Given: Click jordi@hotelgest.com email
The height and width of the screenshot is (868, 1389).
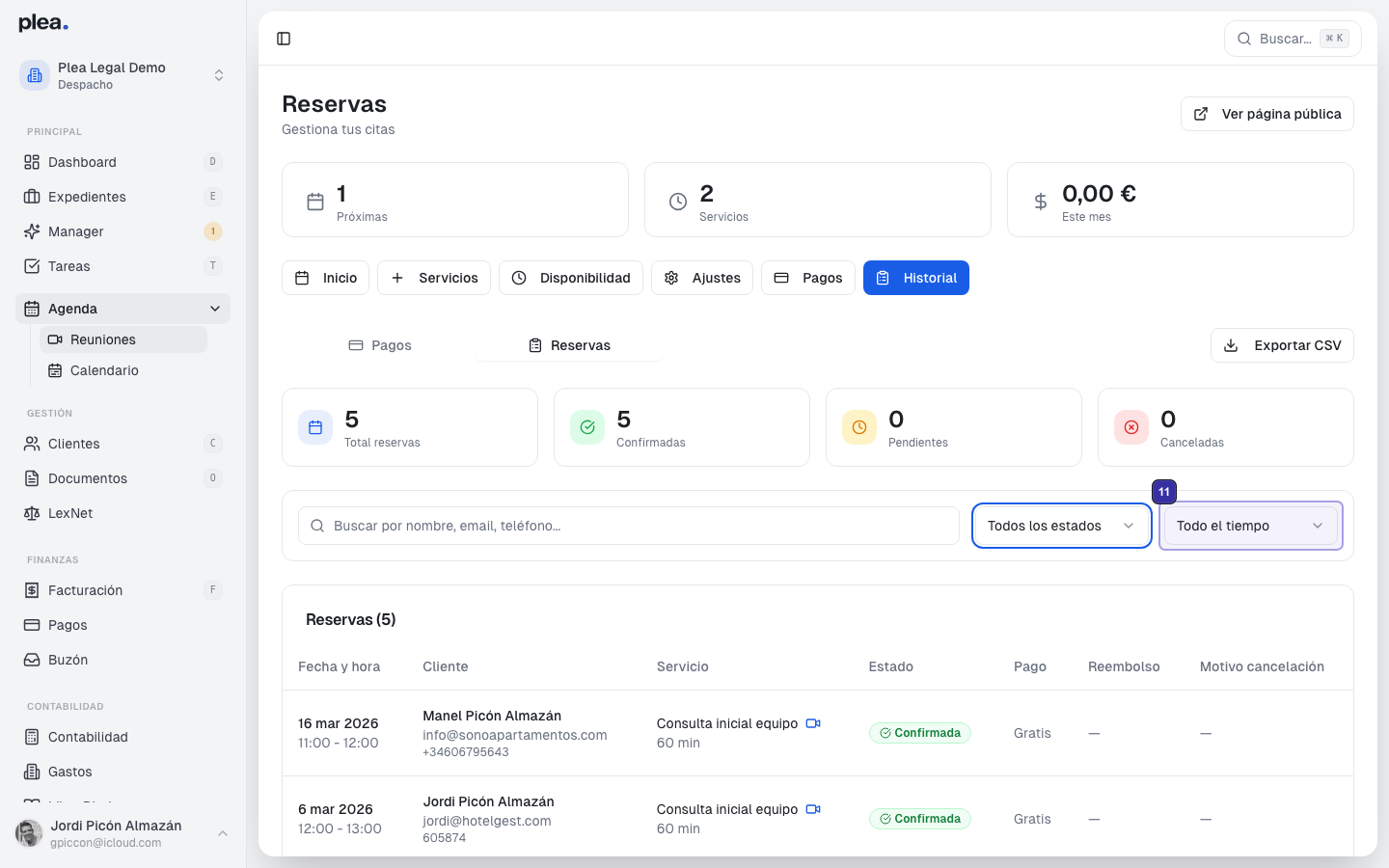Looking at the screenshot, I should [487, 821].
